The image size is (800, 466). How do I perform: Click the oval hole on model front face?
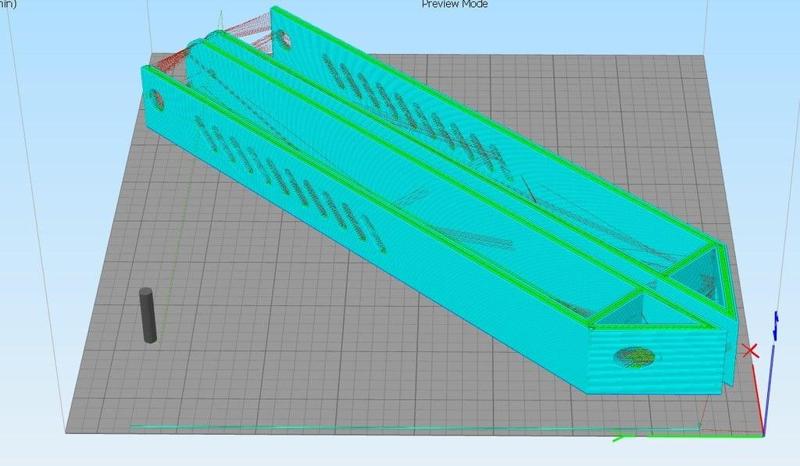pos(636,357)
